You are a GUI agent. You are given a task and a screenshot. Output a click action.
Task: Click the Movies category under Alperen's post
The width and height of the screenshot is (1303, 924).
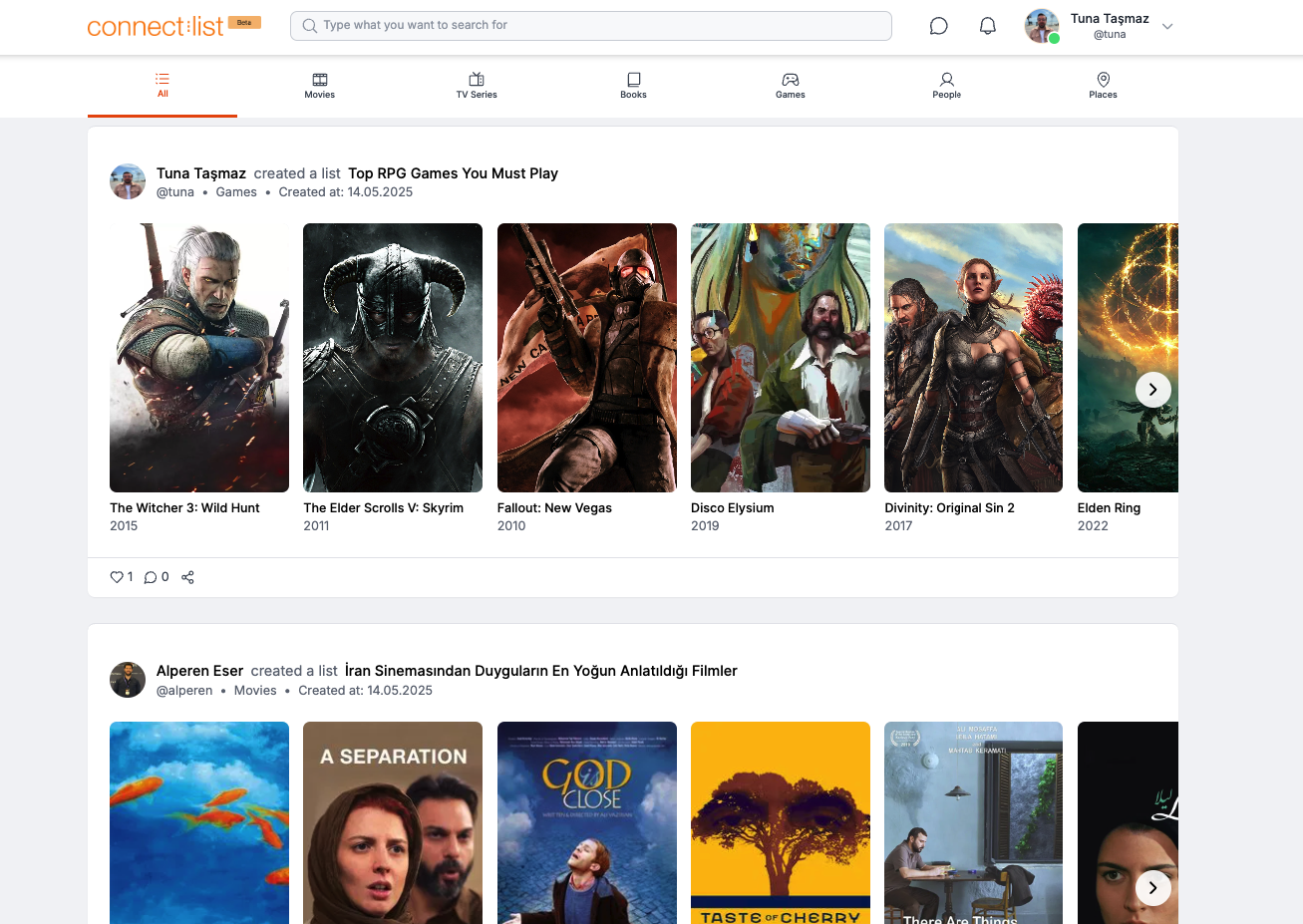(255, 691)
